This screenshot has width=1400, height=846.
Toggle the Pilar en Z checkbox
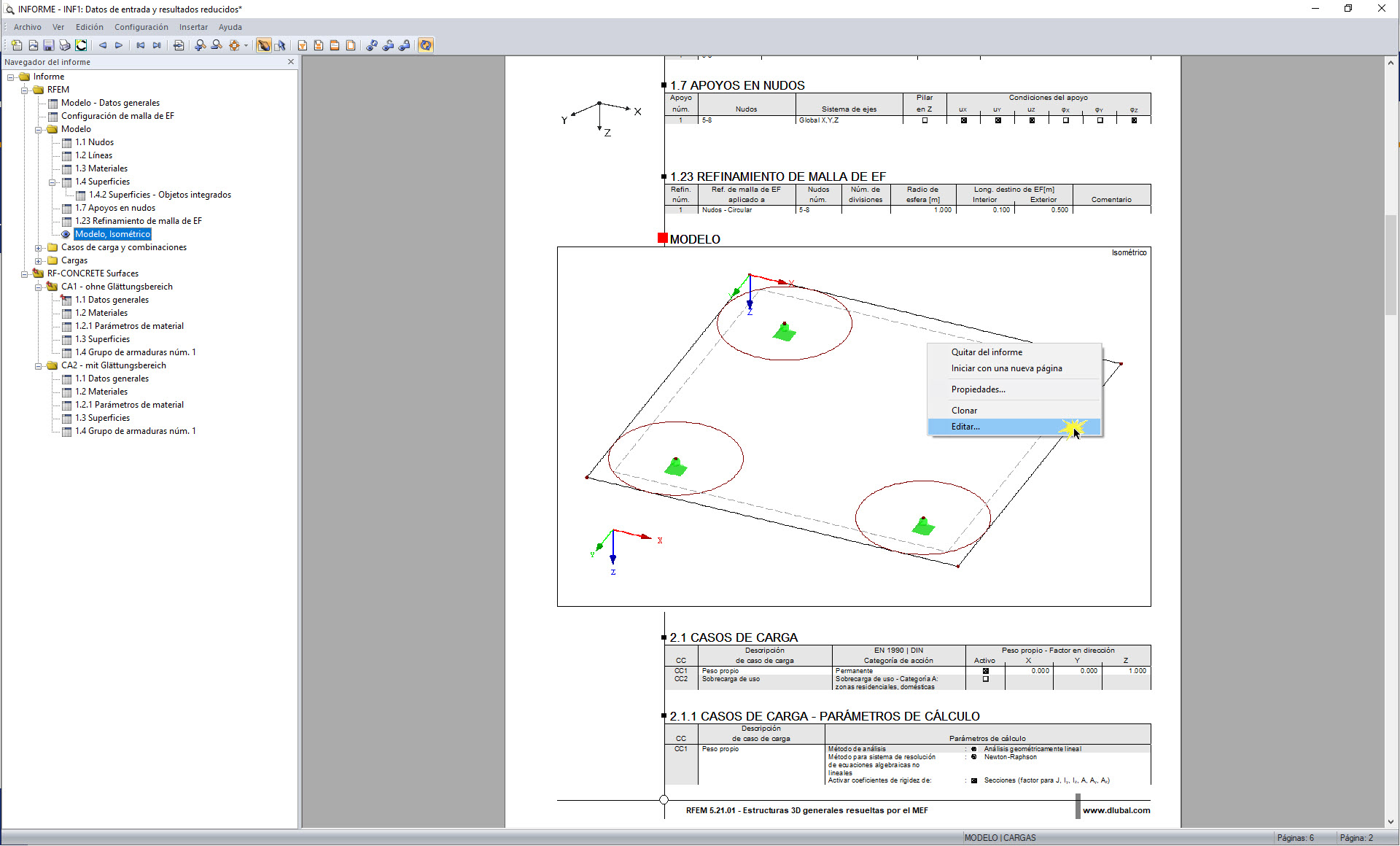[925, 120]
